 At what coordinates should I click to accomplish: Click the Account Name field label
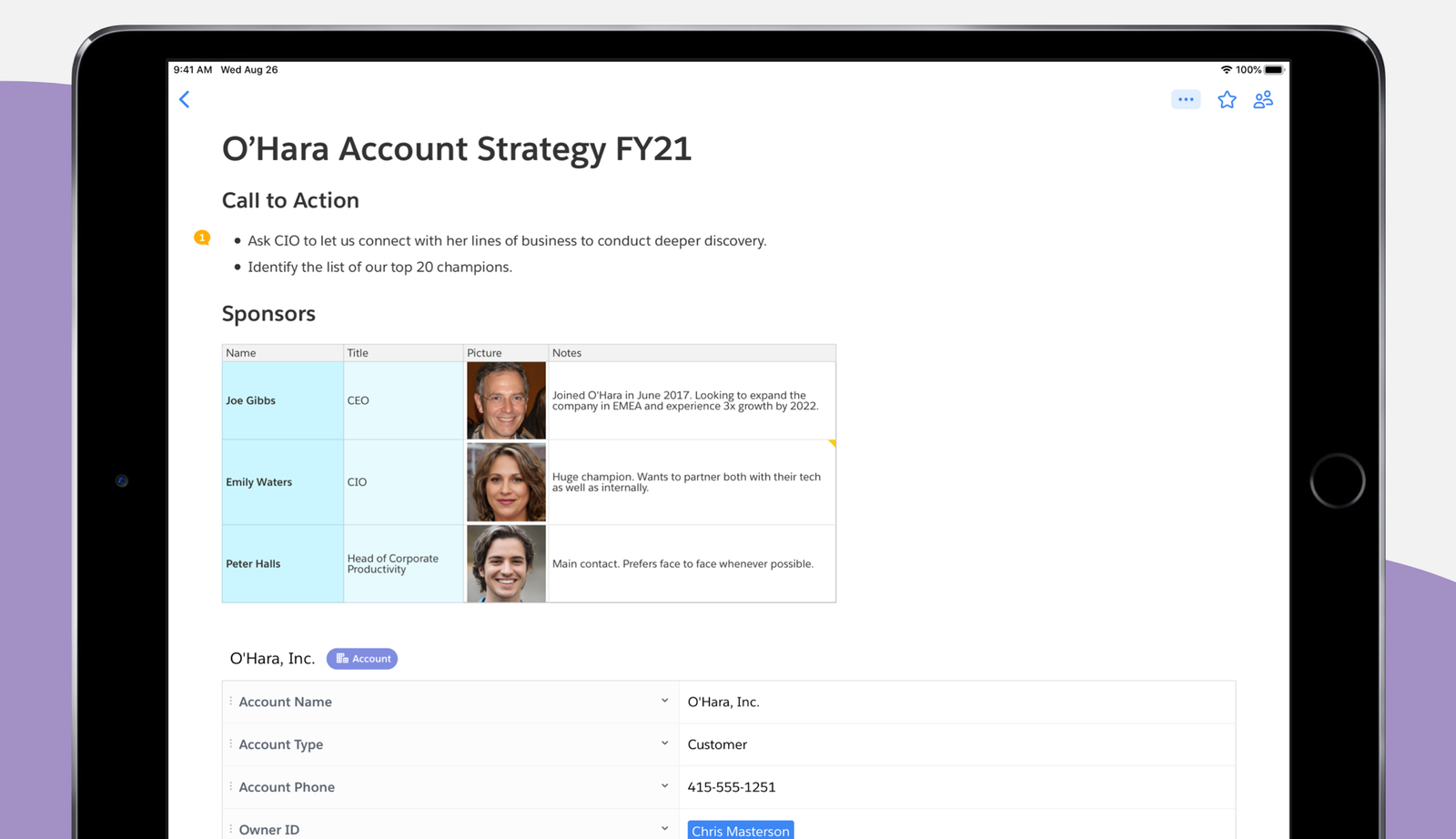[x=285, y=702]
